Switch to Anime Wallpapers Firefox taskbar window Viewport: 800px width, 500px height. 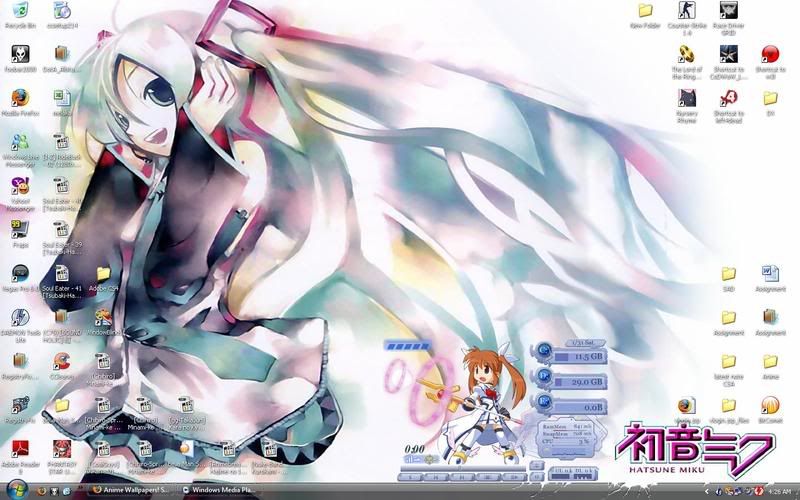click(x=130, y=490)
